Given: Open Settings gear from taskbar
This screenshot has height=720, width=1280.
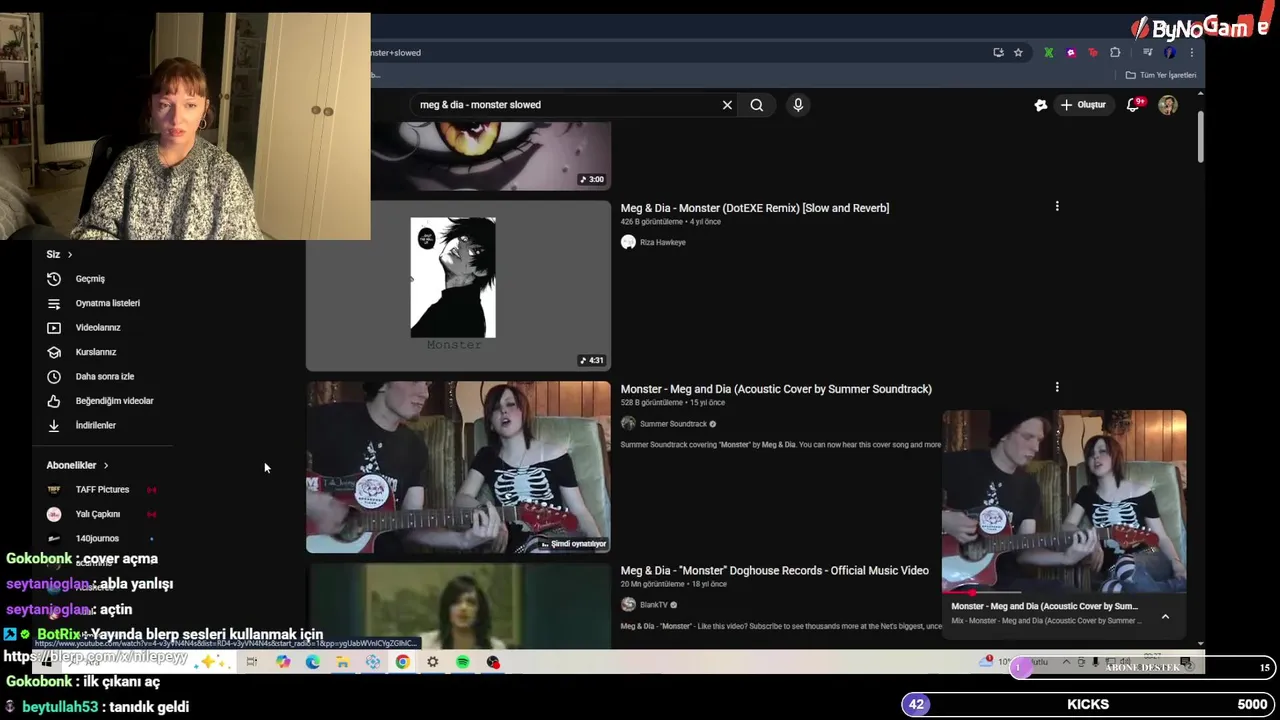Looking at the screenshot, I should click(432, 662).
